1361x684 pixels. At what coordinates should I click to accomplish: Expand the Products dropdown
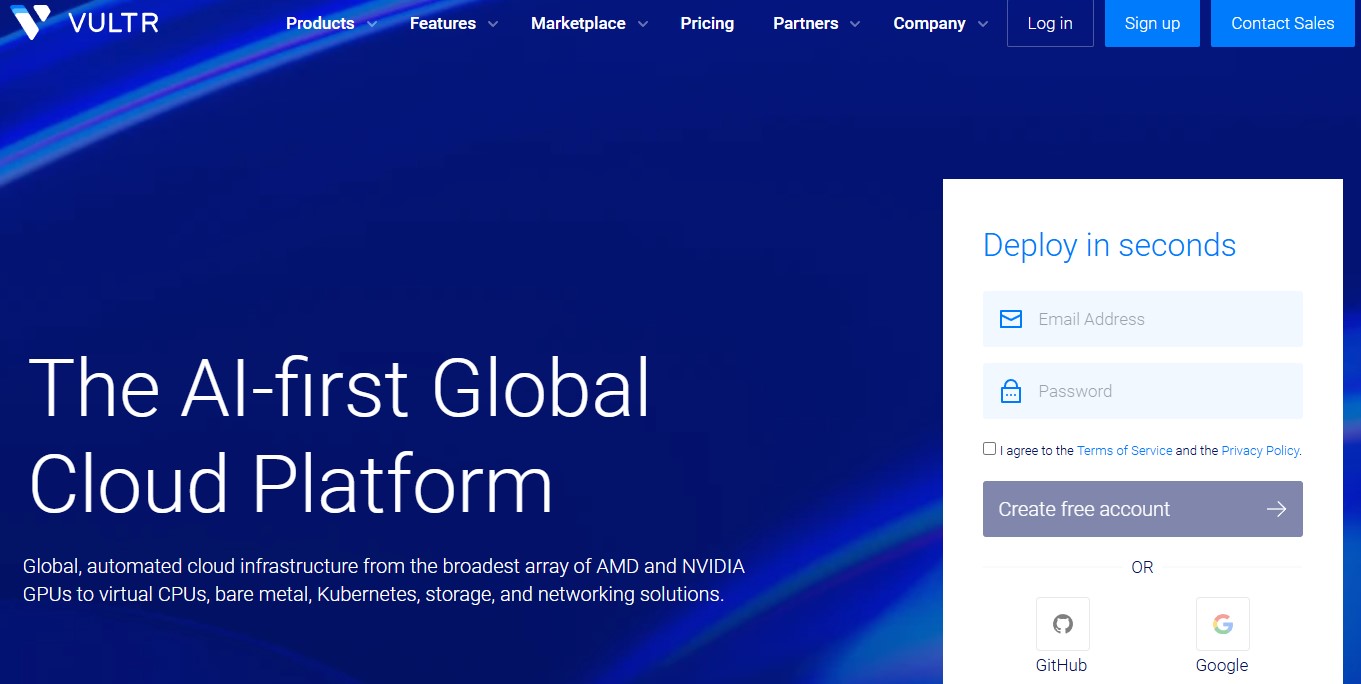pos(320,23)
